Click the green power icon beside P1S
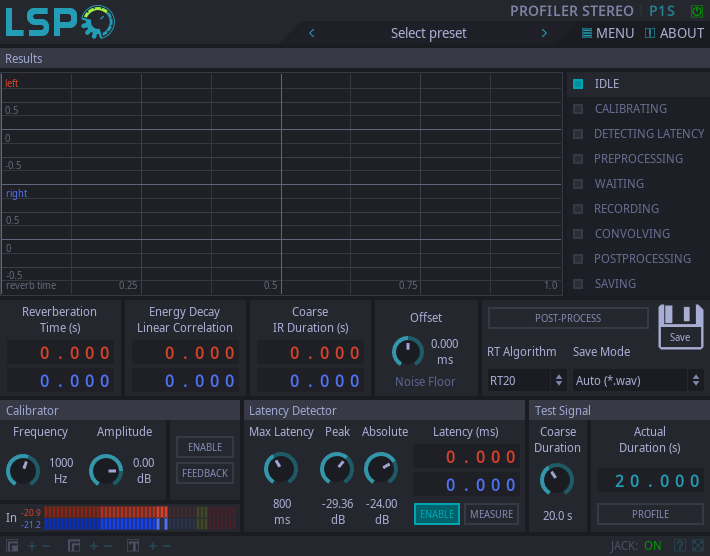This screenshot has width=710, height=556. 697,11
